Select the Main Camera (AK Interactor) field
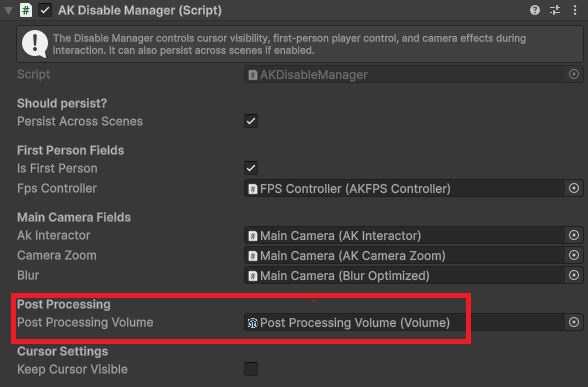 (404, 236)
